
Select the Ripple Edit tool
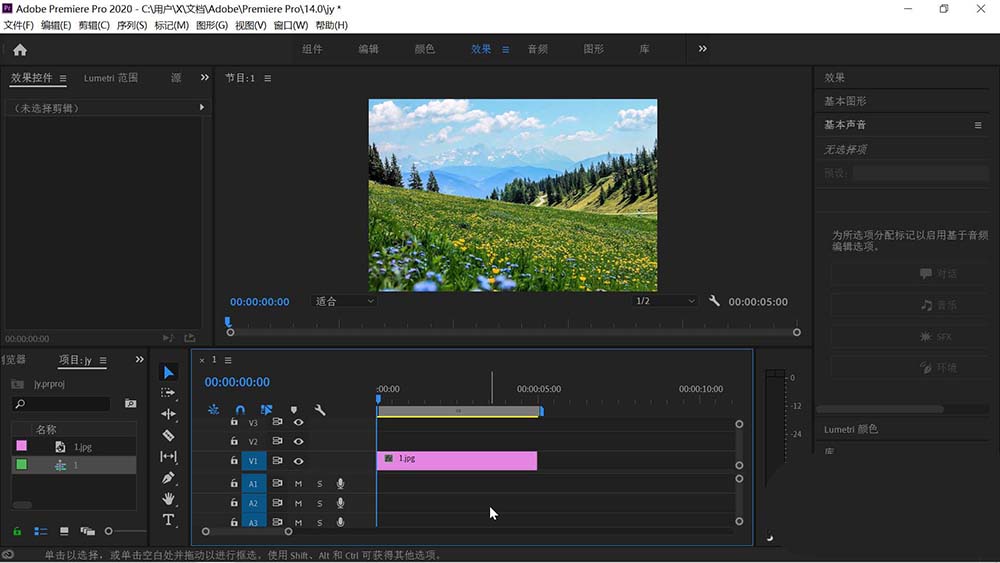pos(168,414)
